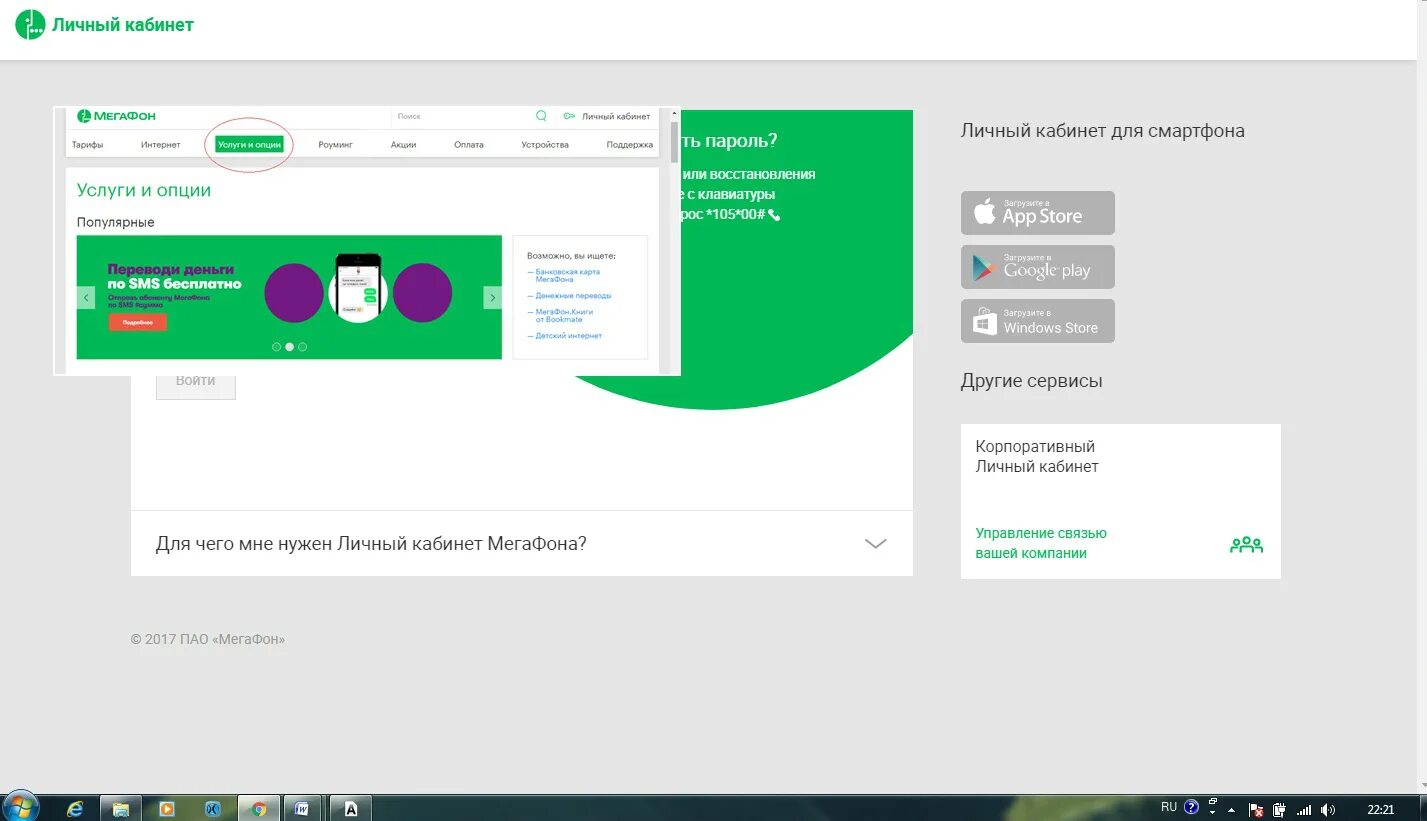This screenshot has width=1427, height=821.
Task: Click the RU language indicator in the tray
Action: (x=1169, y=807)
